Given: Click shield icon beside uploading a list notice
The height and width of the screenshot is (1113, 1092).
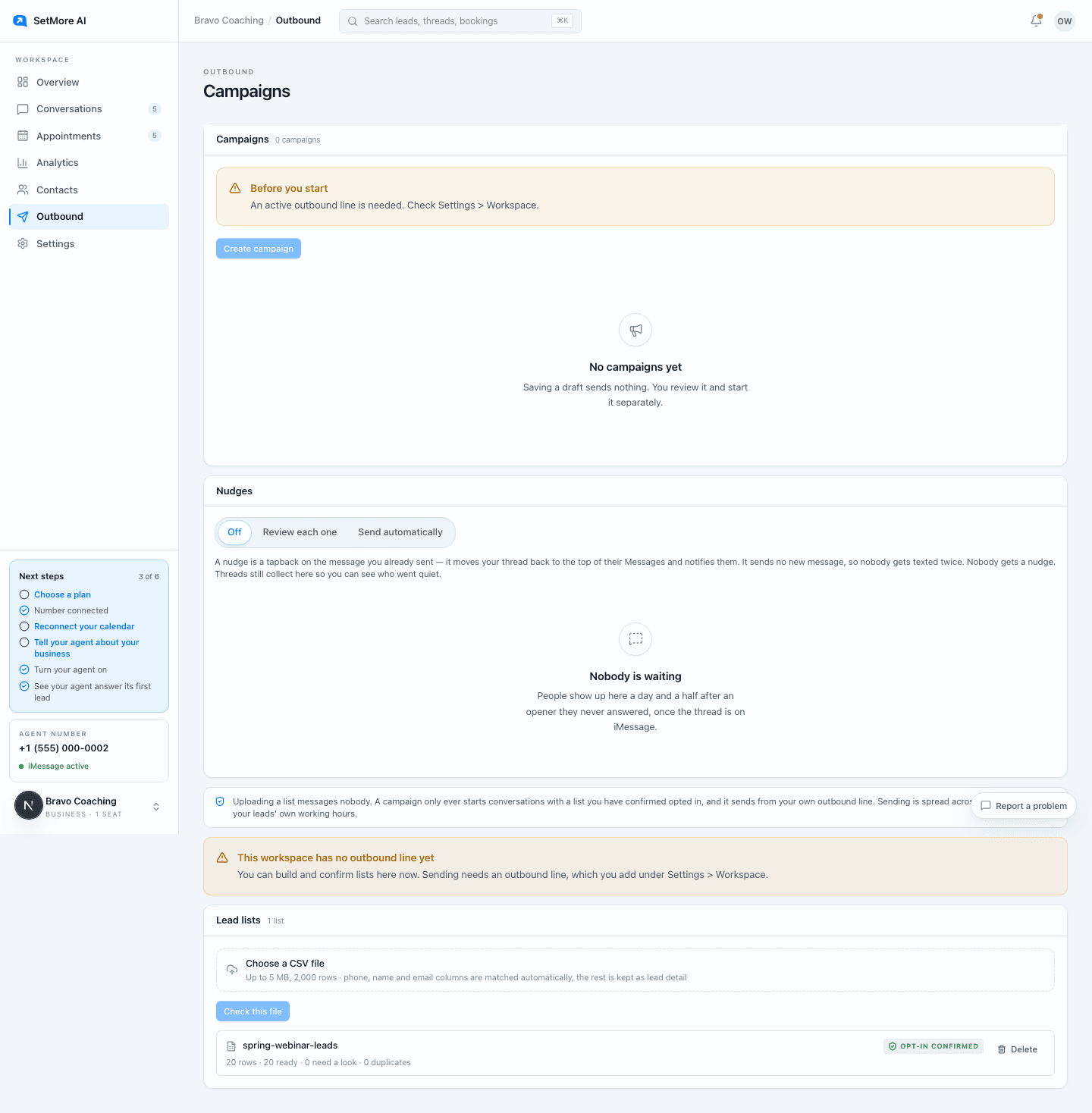Looking at the screenshot, I should click(220, 801).
